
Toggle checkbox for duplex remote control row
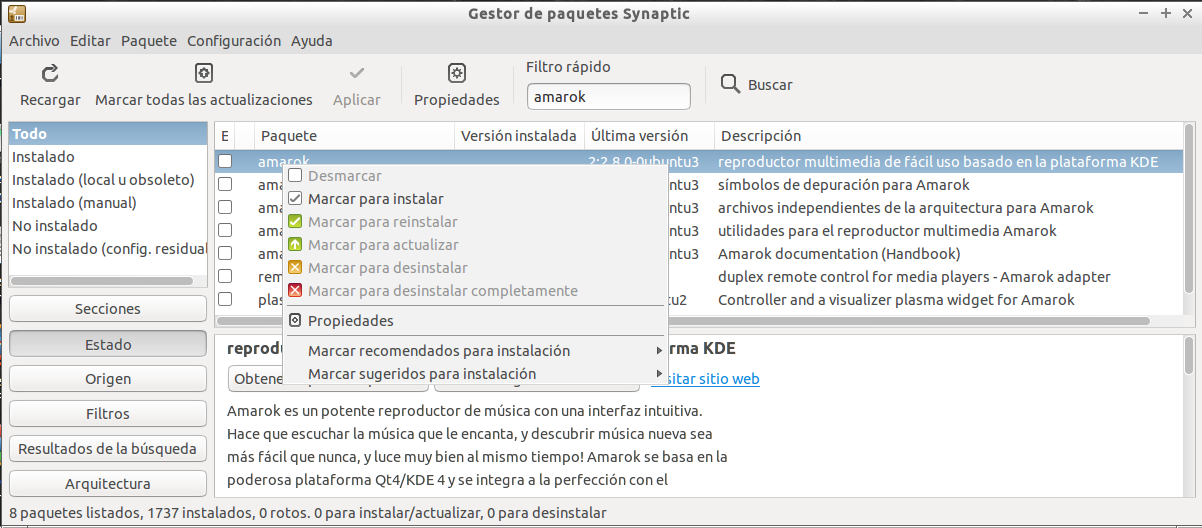pyautogui.click(x=225, y=276)
